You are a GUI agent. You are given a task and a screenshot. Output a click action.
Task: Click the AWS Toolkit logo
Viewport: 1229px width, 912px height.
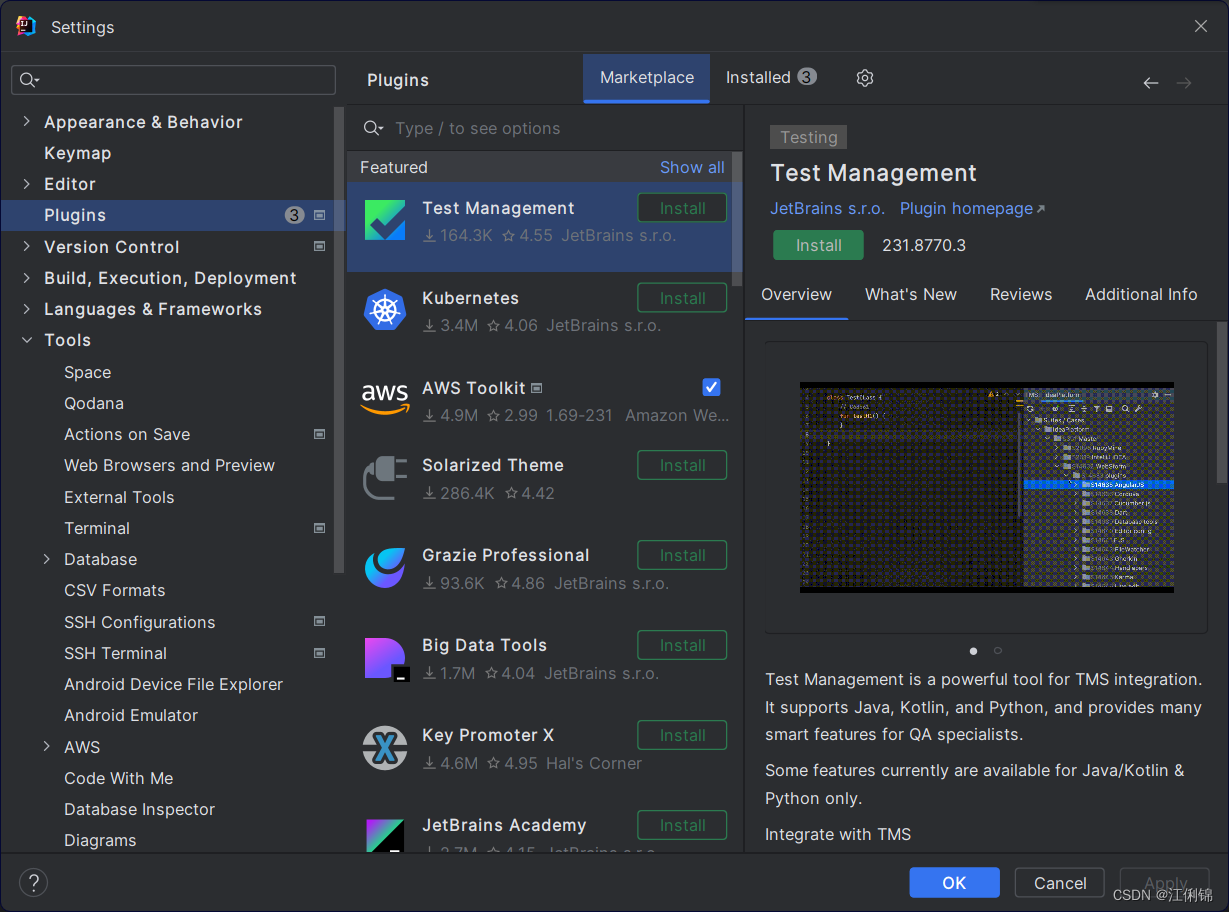click(385, 398)
